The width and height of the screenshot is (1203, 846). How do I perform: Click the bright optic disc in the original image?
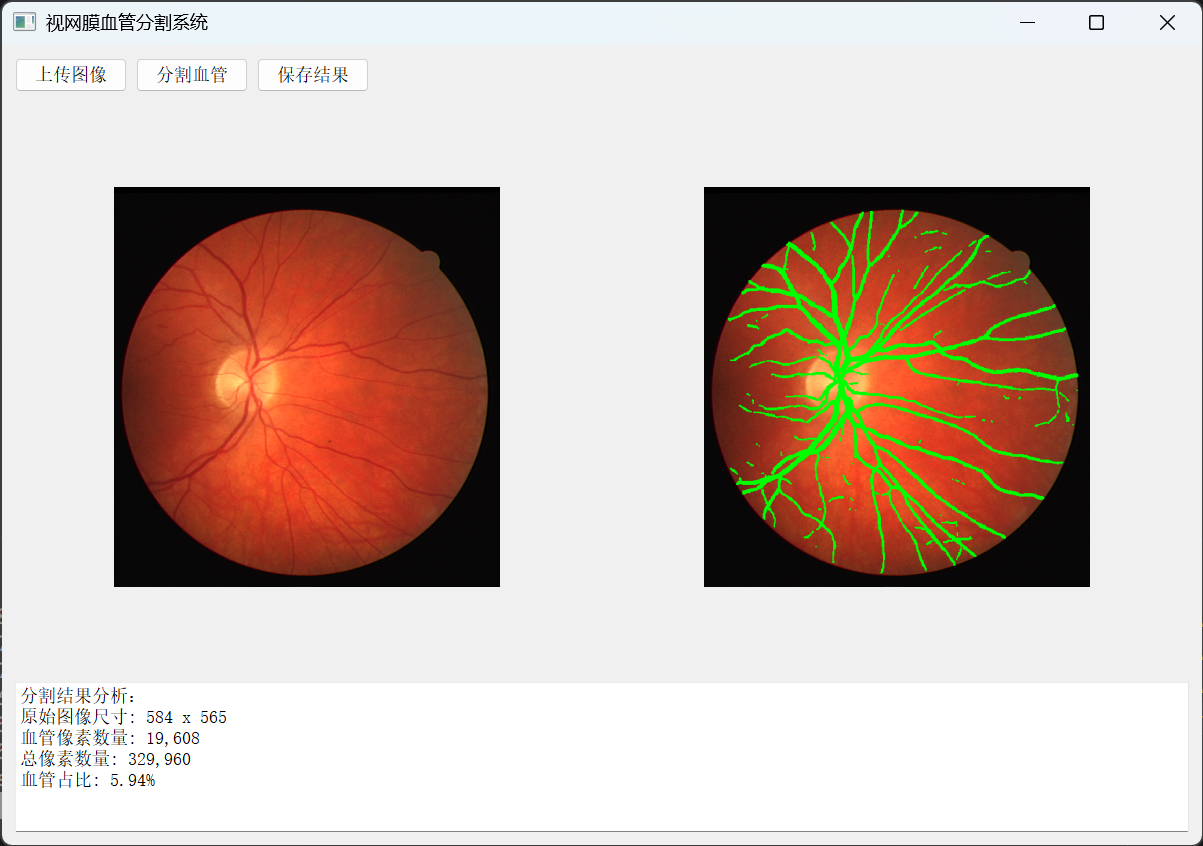coord(232,380)
